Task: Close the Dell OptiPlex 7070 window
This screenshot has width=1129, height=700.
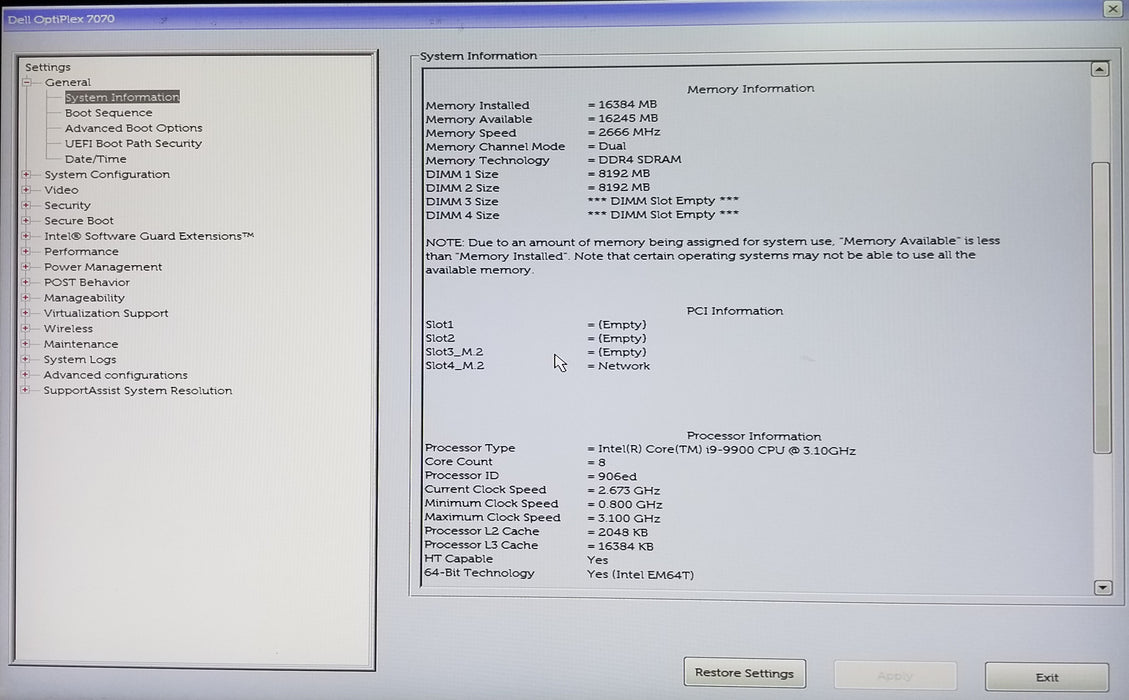Action: click(1112, 9)
